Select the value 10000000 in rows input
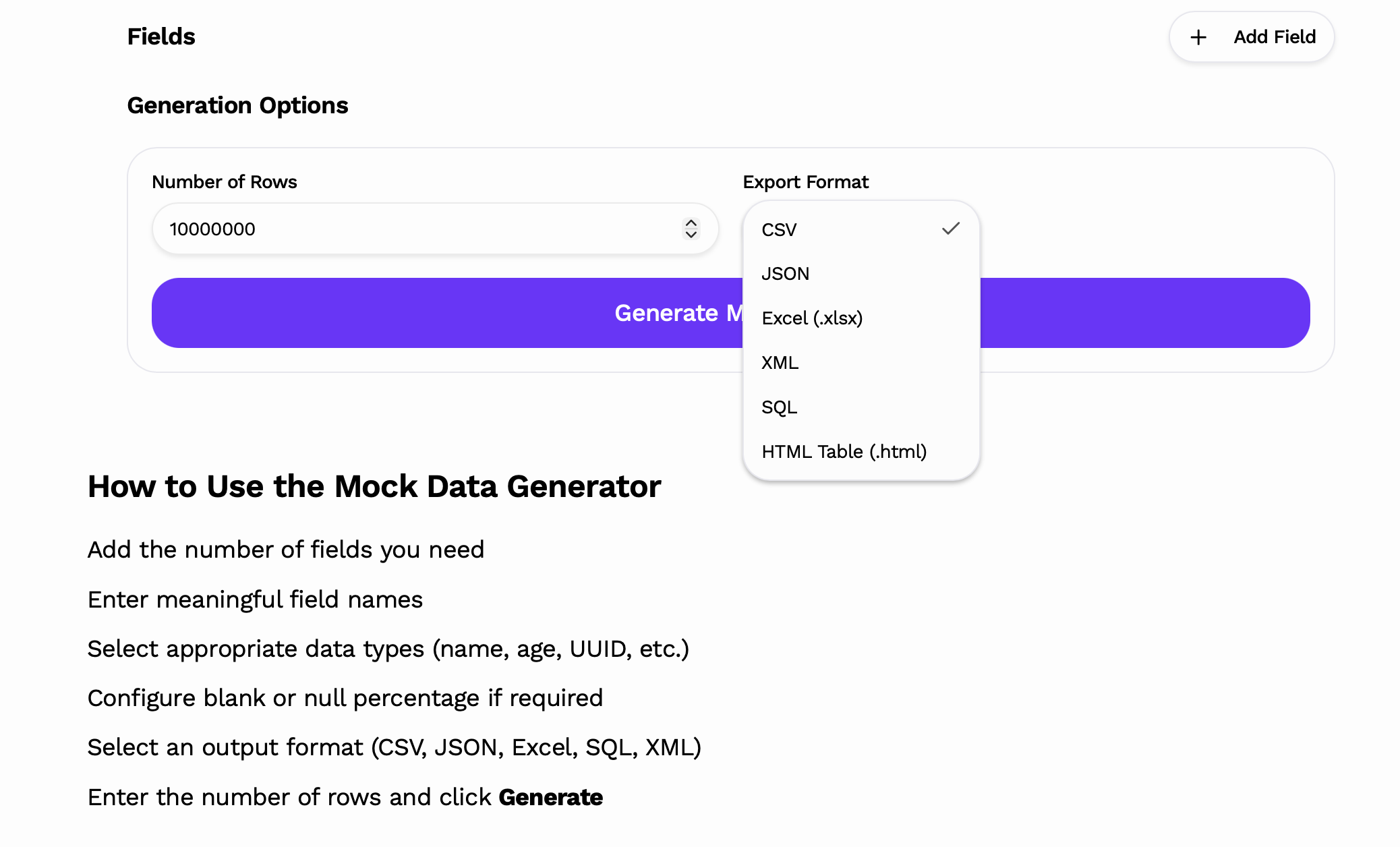This screenshot has height=847, width=1400. coord(212,229)
